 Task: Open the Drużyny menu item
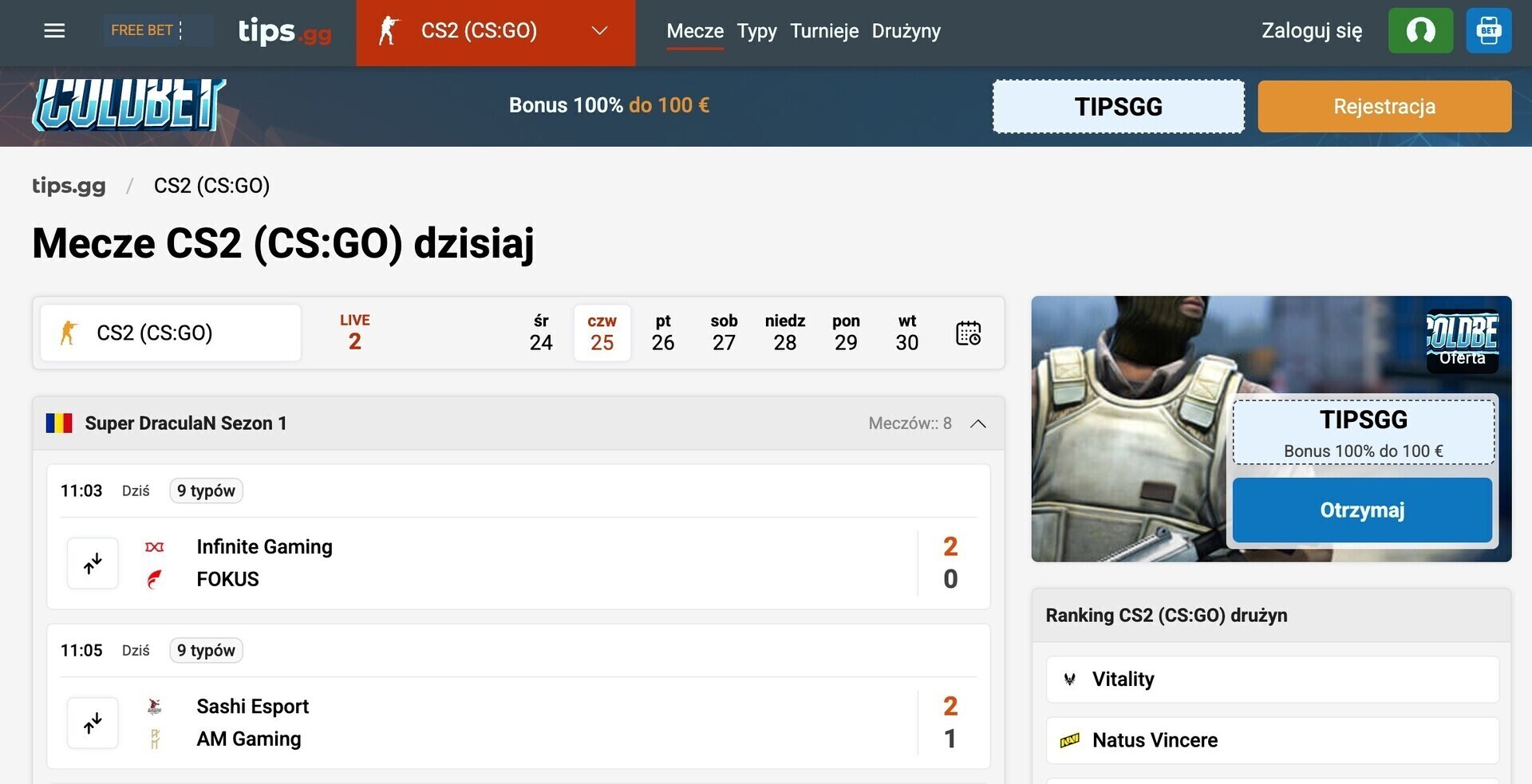pos(906,31)
